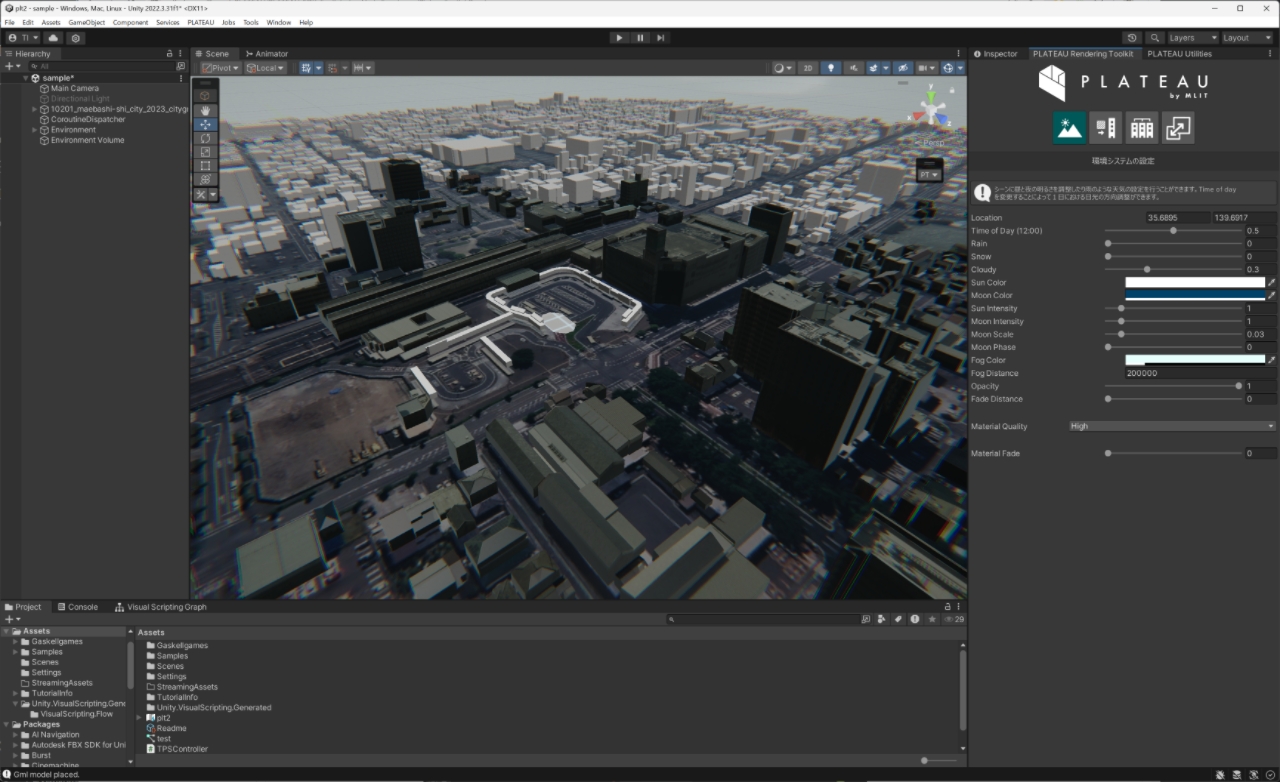Open Hierarchy search-in-context icon
The image size is (1280, 782).
click(181, 66)
